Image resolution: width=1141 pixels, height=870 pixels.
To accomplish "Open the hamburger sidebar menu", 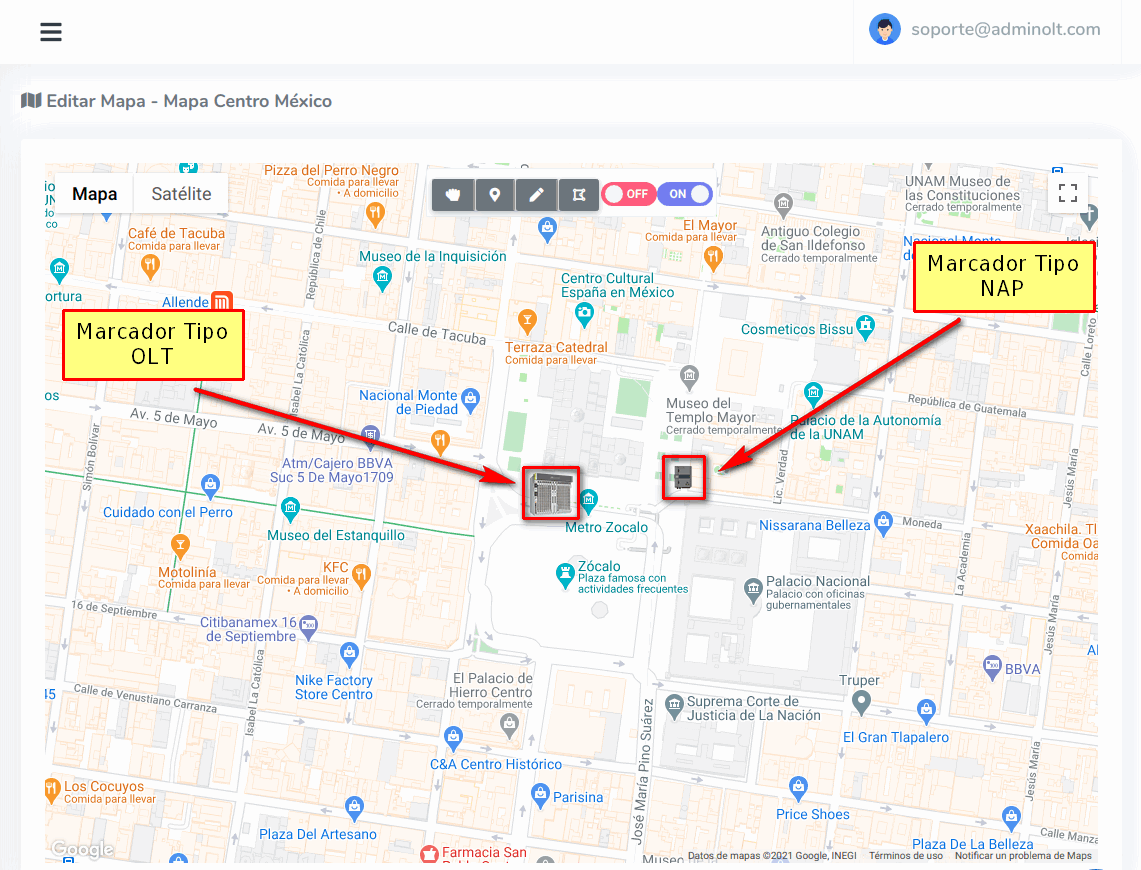I will pyautogui.click(x=51, y=32).
